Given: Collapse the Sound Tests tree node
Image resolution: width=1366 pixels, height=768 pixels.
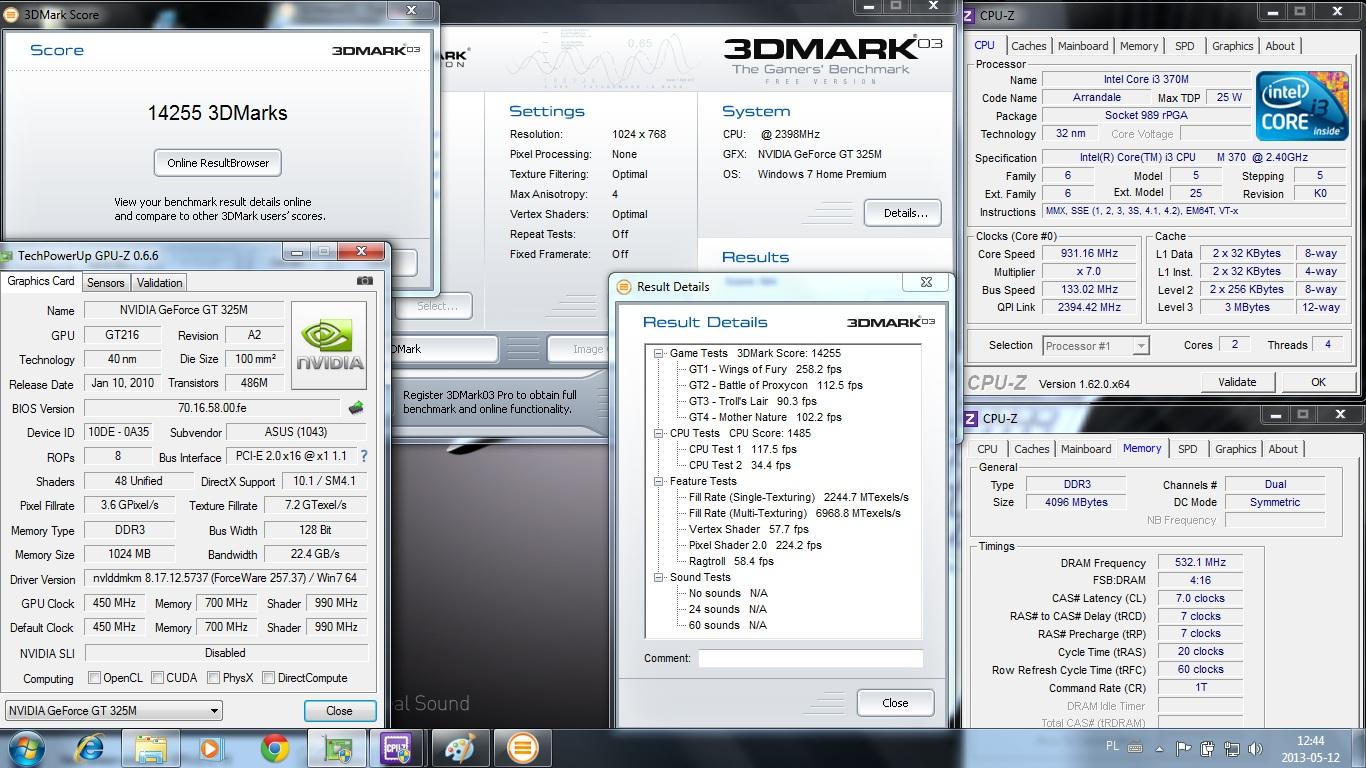Looking at the screenshot, I should (x=659, y=577).
